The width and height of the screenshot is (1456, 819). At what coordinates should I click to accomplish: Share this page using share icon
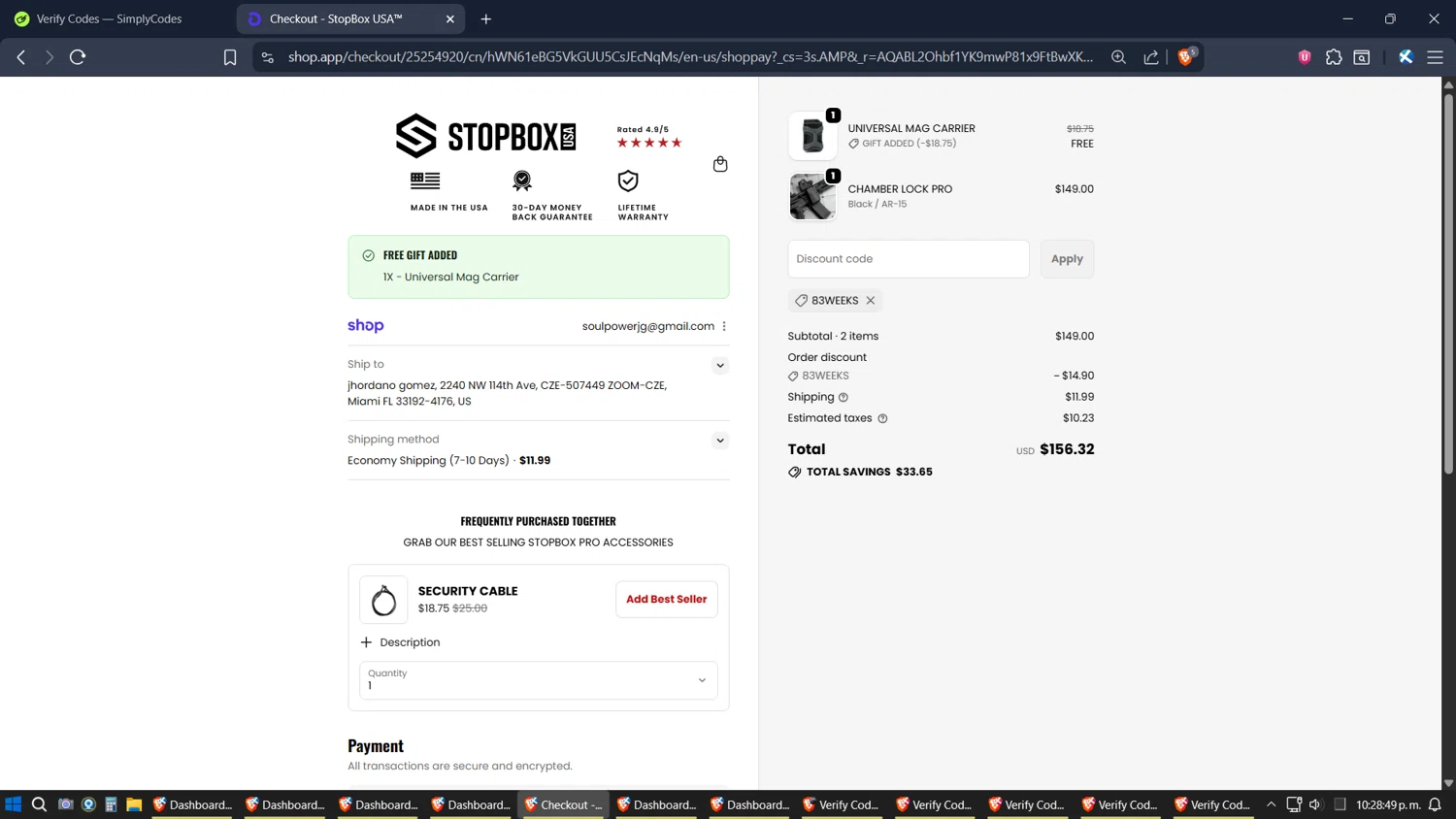[1151, 57]
